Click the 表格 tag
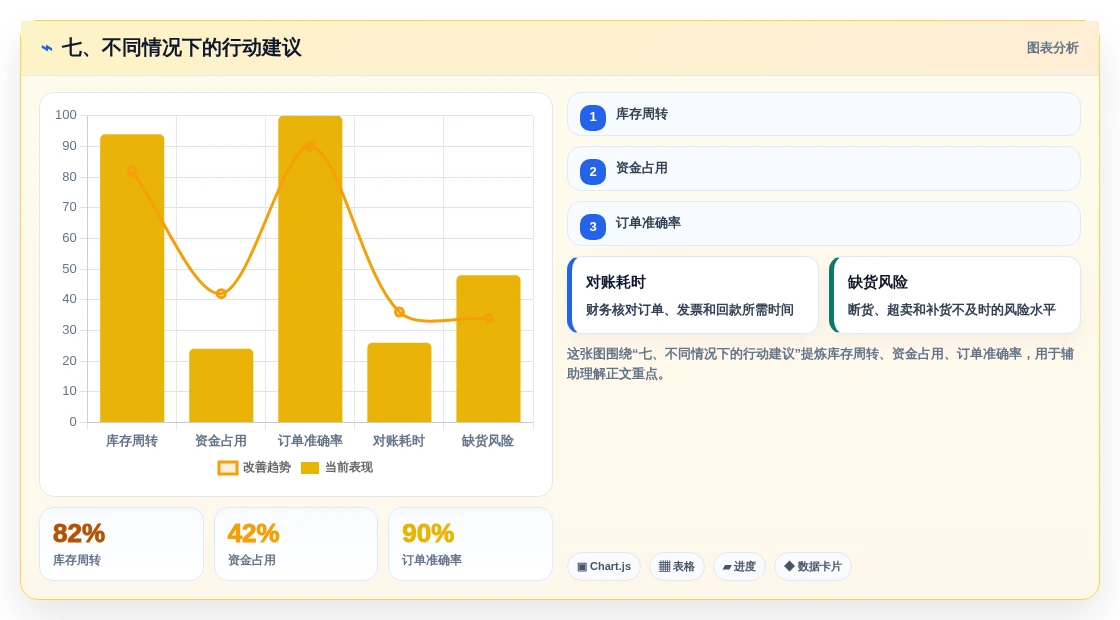Screen dimensions: 1120x620 click(x=676, y=566)
